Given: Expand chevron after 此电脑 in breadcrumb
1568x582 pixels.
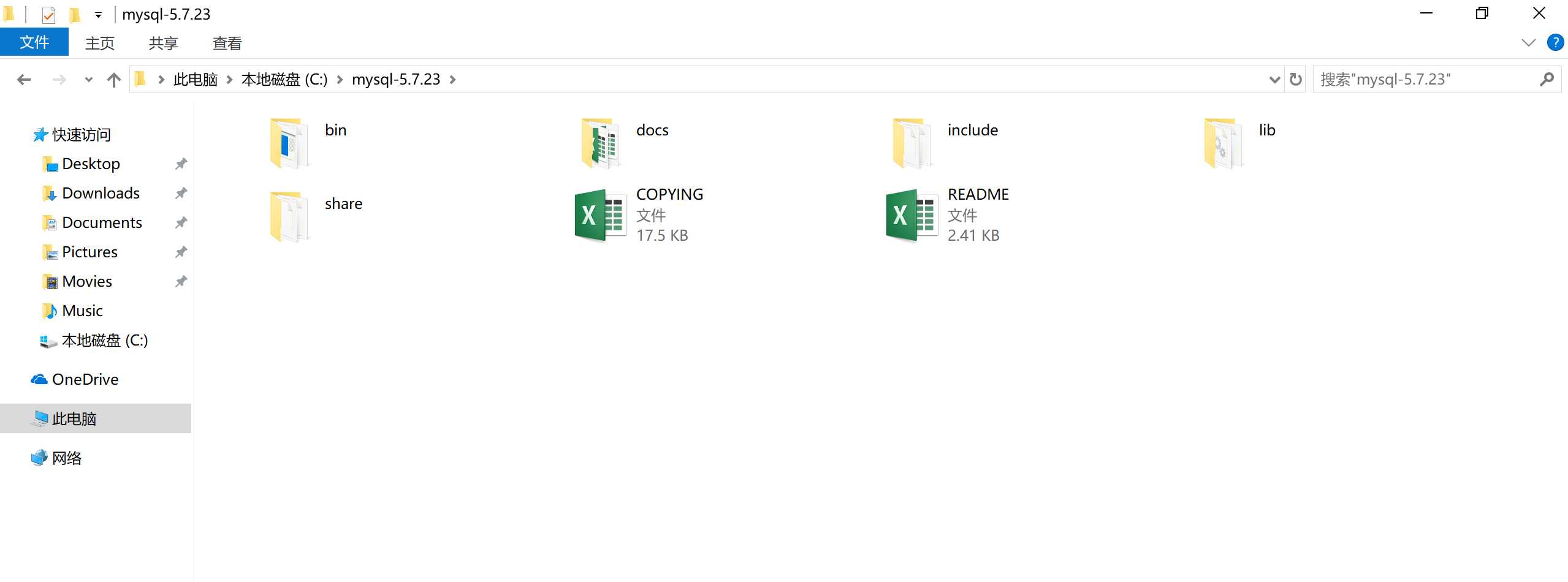Looking at the screenshot, I should click(x=229, y=80).
